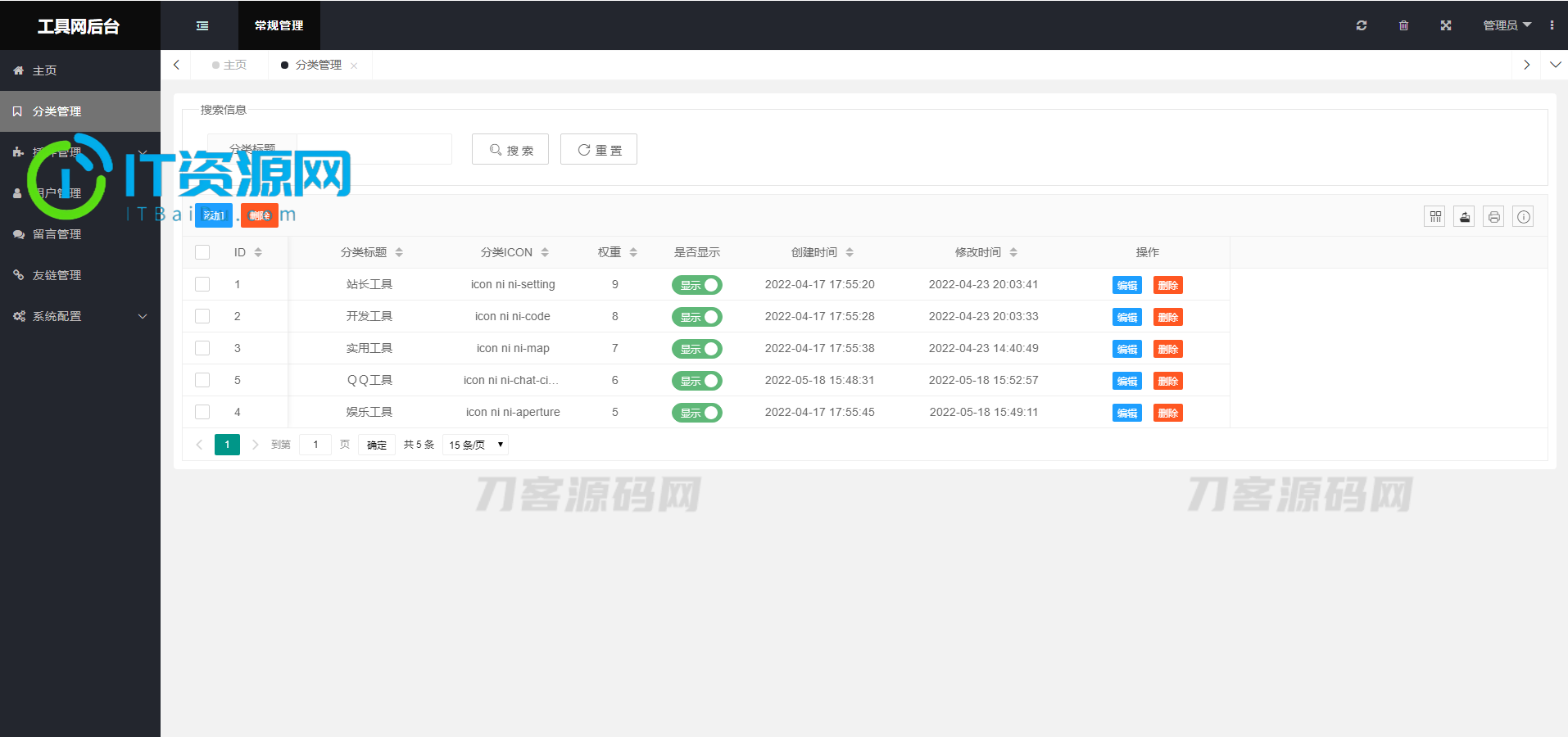Switch to the 主页 page tab
This screenshot has width=1568, height=737.
(229, 65)
